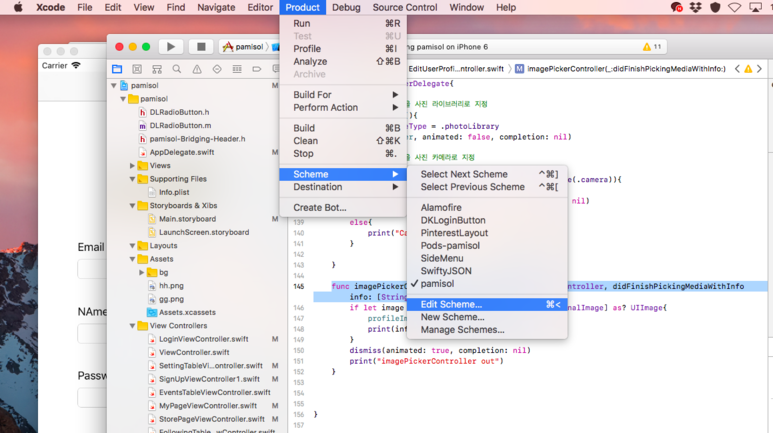The height and width of the screenshot is (433, 773).
Task: Select Assets.xcassets in navigator
Action: tap(187, 312)
